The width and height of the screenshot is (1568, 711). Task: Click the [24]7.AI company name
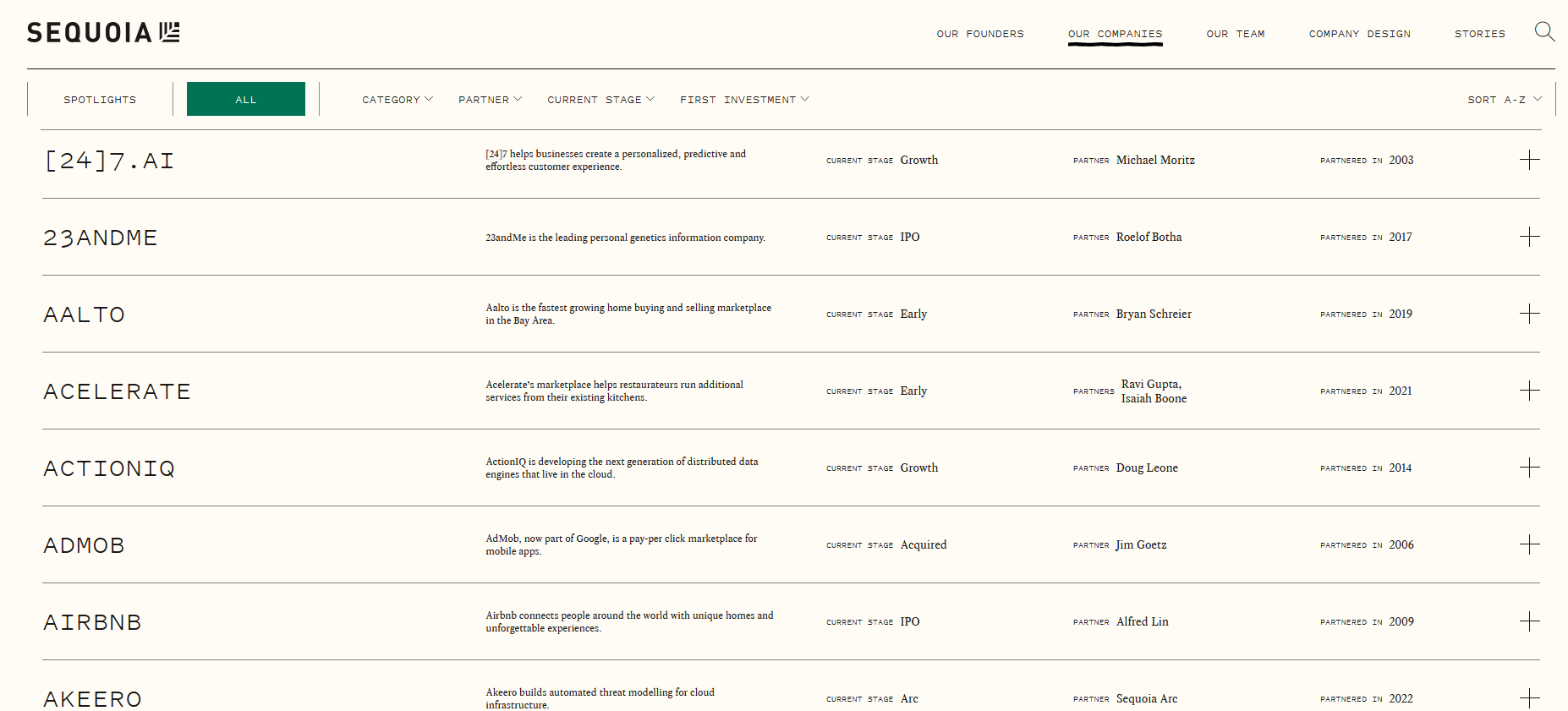pos(109,161)
